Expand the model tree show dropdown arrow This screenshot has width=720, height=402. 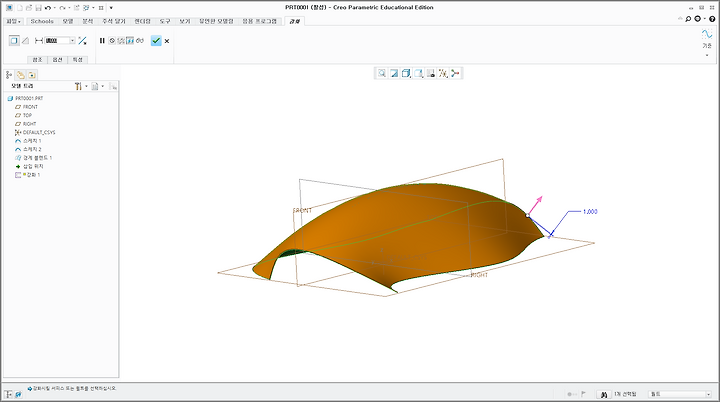[102, 86]
